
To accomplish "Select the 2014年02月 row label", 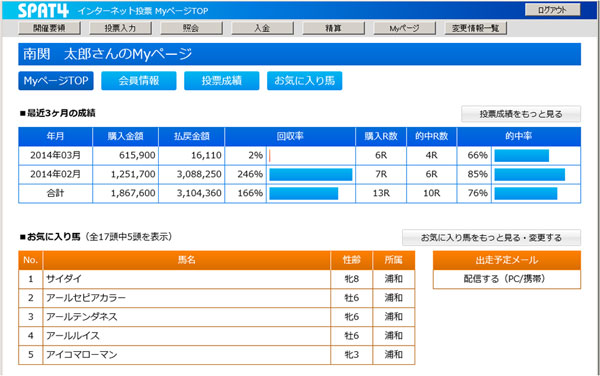I will pos(55,174).
